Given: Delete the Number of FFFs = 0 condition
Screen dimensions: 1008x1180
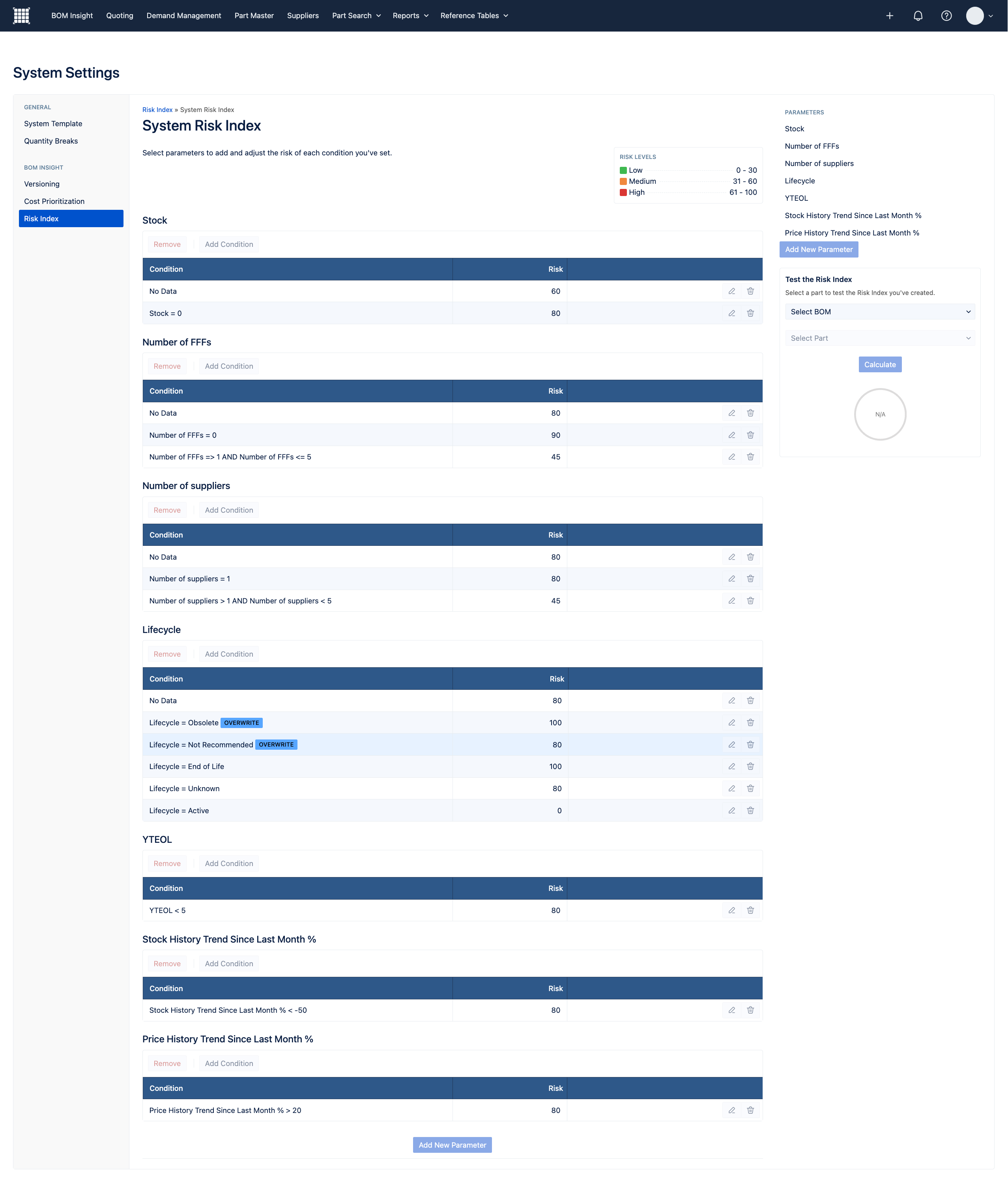Looking at the screenshot, I should 750,435.
